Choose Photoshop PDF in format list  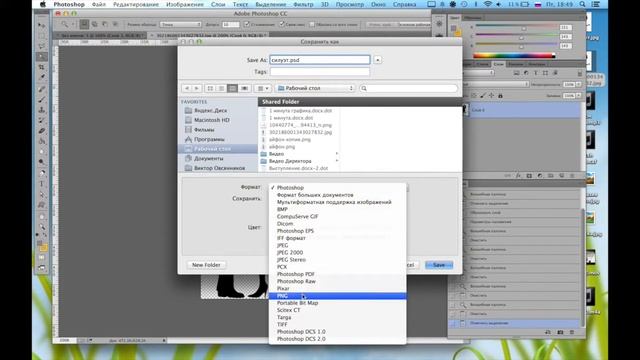pyautogui.click(x=338, y=274)
